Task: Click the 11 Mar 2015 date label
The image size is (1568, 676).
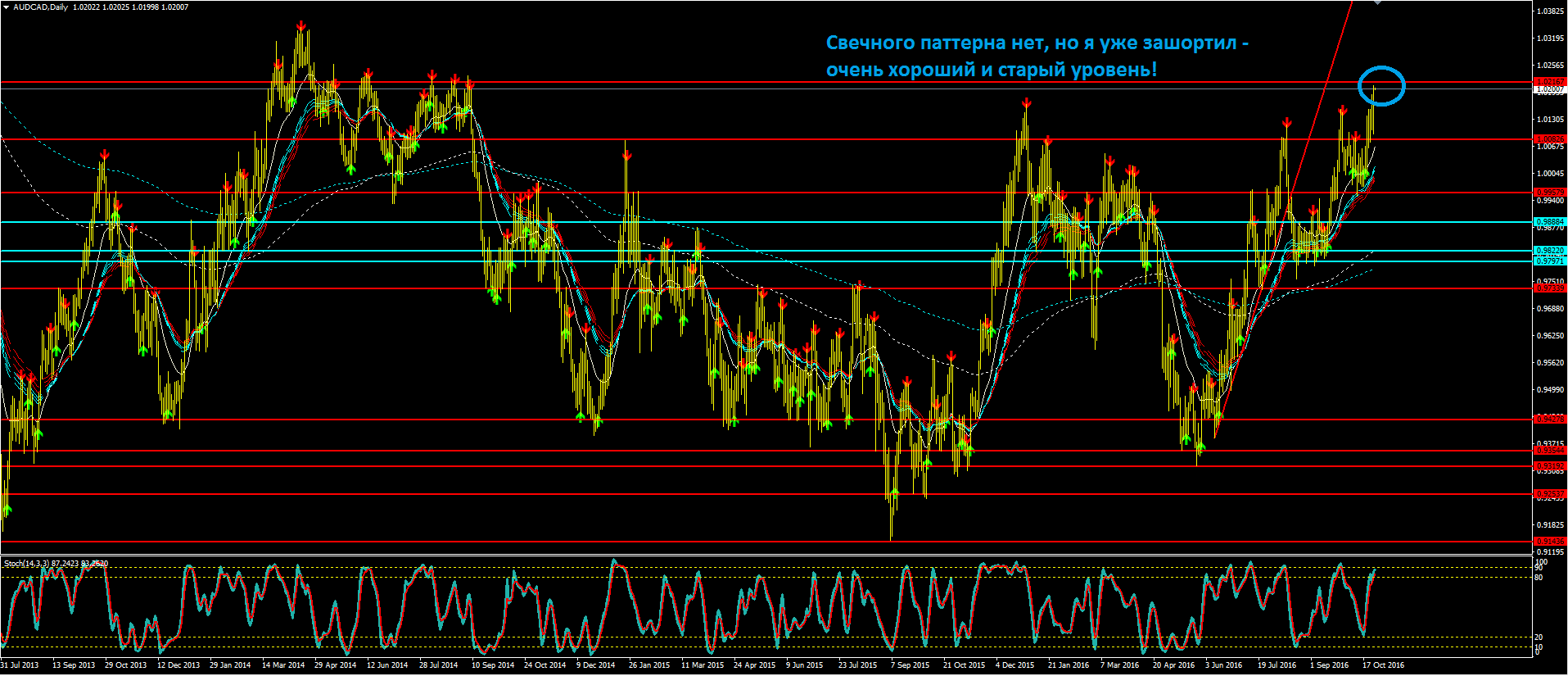Action: point(702,665)
